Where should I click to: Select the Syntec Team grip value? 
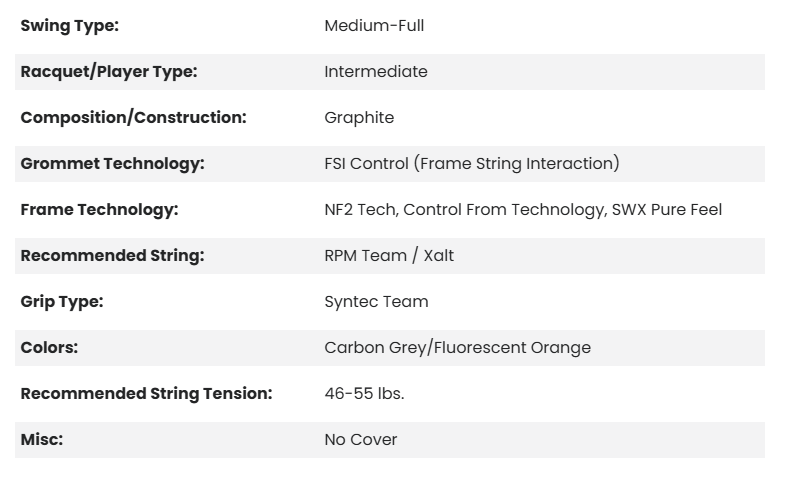pyautogui.click(x=376, y=302)
